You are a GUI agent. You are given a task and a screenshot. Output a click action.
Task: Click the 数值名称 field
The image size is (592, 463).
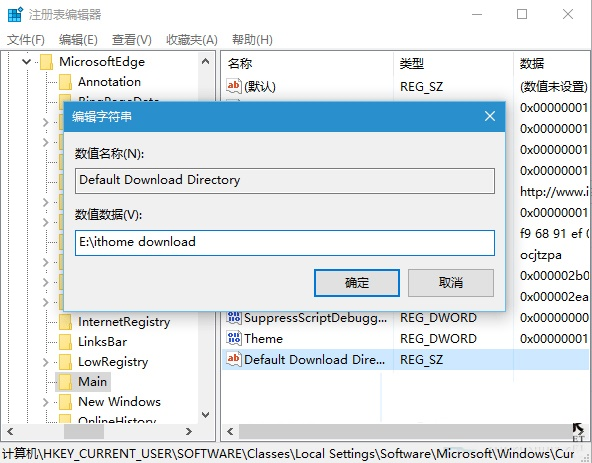coord(285,181)
